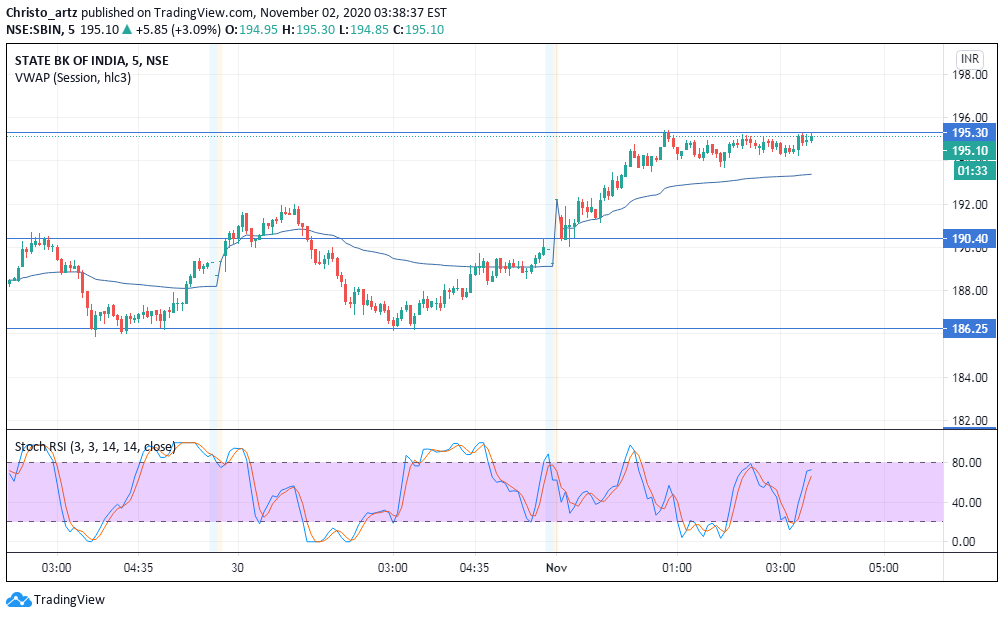
Task: Click the 30 date label on time axis
Action: point(238,568)
